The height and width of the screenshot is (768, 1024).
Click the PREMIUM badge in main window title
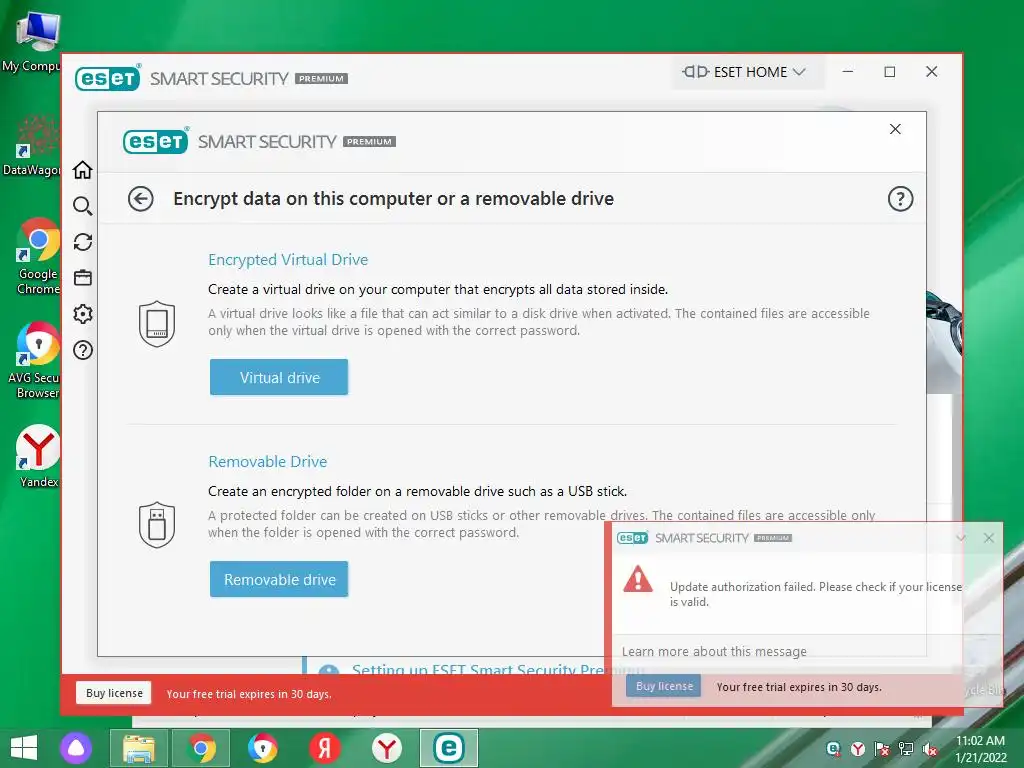pyautogui.click(x=321, y=78)
